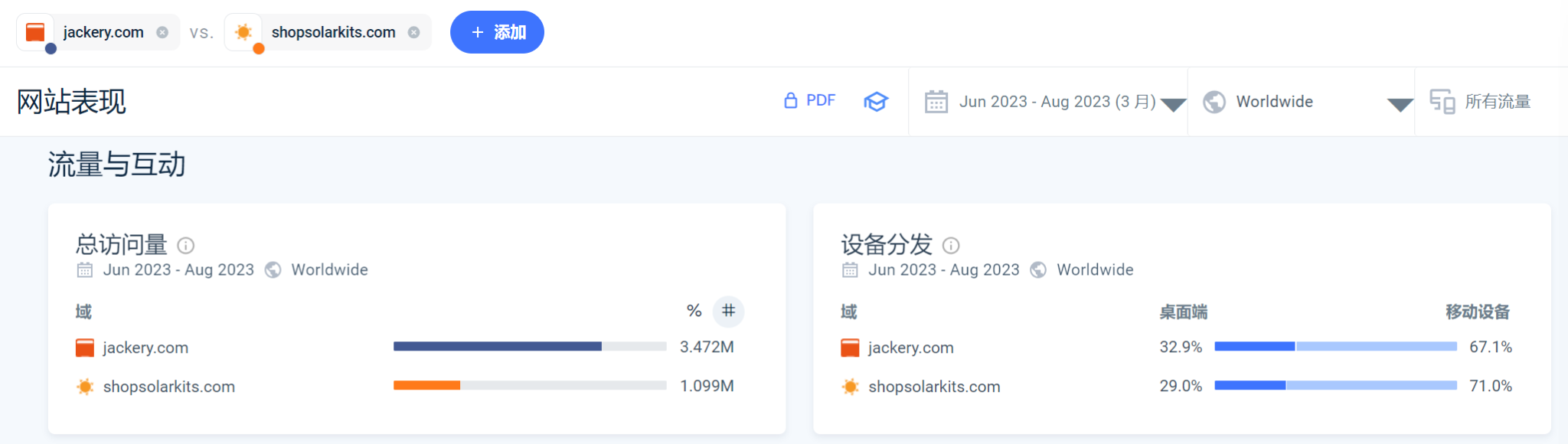Click jackery.com's blue total visits bar
This screenshot has width=1568, height=444.
(498, 347)
